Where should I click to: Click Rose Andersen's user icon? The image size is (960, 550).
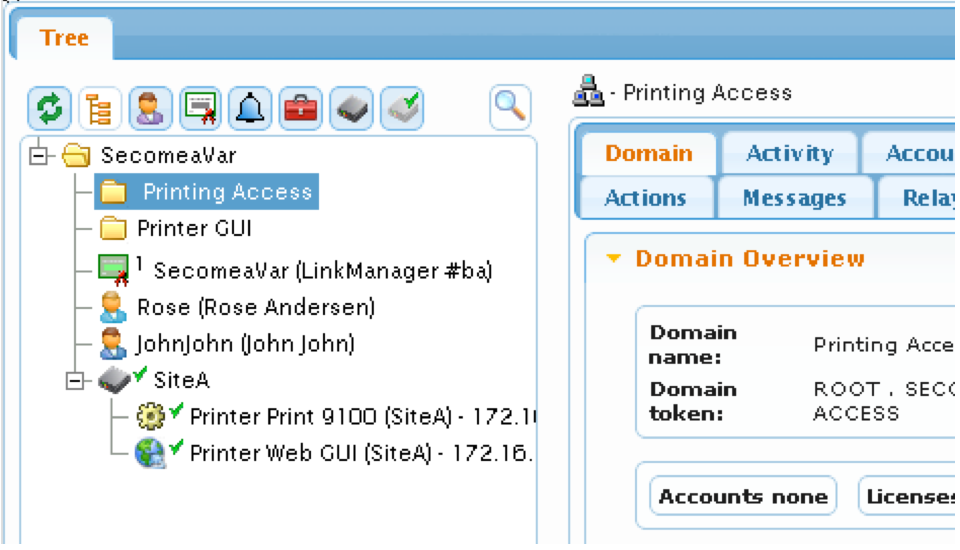coord(113,307)
